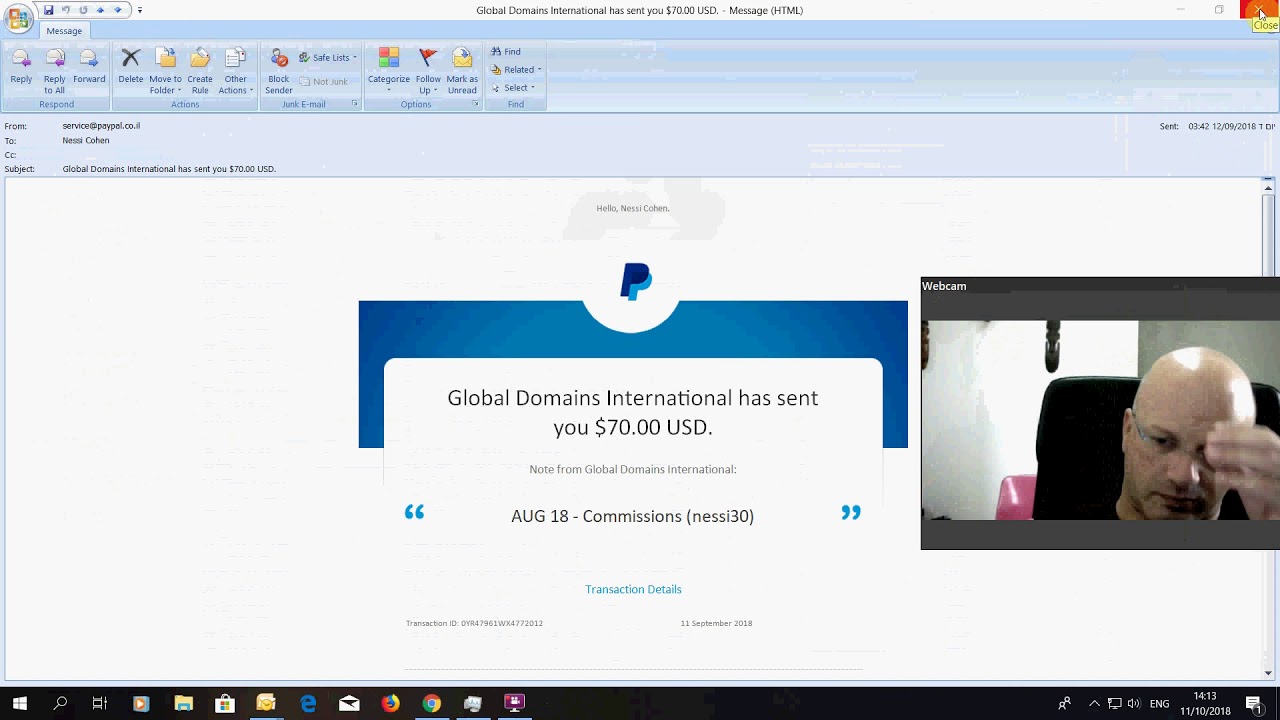Click the PayPal logo in the email
Screen dimensions: 1280x720
(x=636, y=281)
